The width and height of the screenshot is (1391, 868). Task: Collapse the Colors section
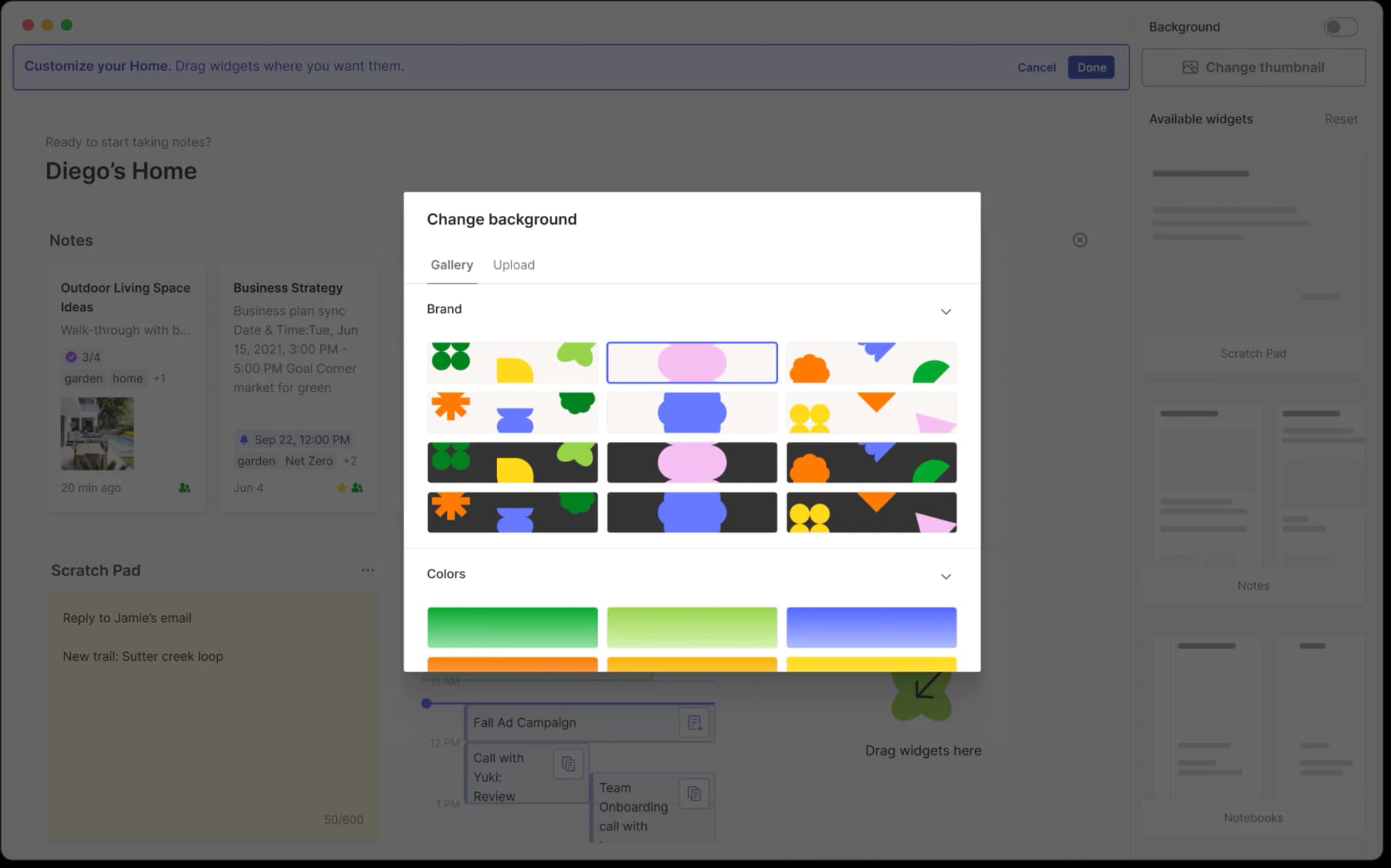(945, 576)
